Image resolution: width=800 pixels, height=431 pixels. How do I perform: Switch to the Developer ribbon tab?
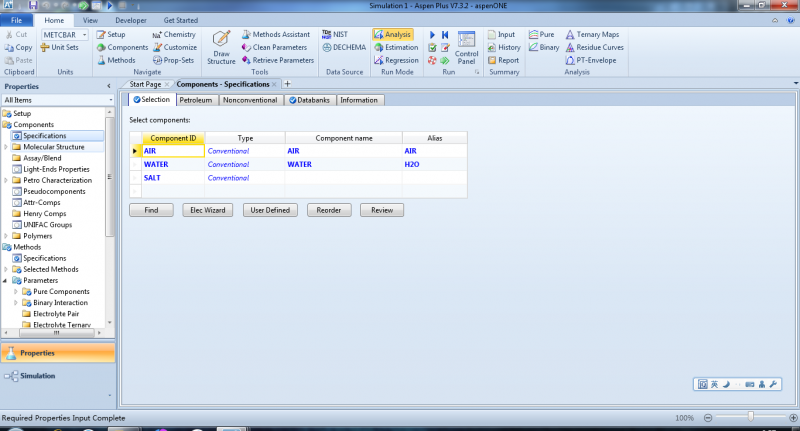(131, 20)
